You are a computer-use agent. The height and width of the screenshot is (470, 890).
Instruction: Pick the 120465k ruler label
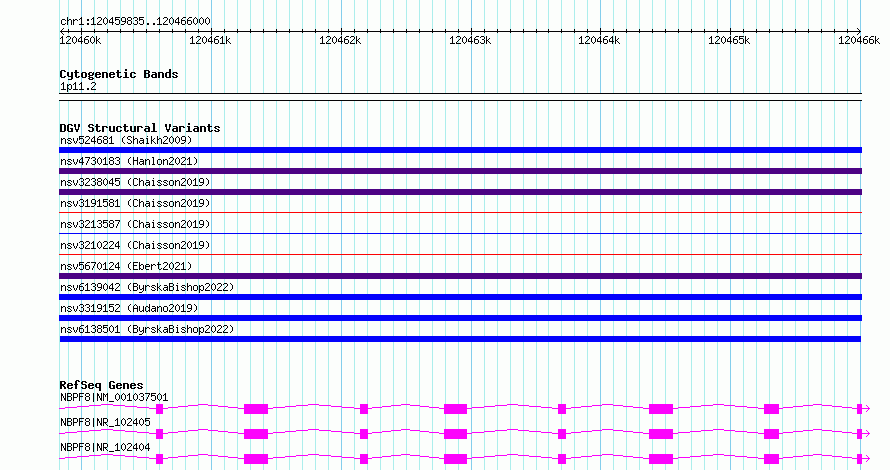pos(729,40)
